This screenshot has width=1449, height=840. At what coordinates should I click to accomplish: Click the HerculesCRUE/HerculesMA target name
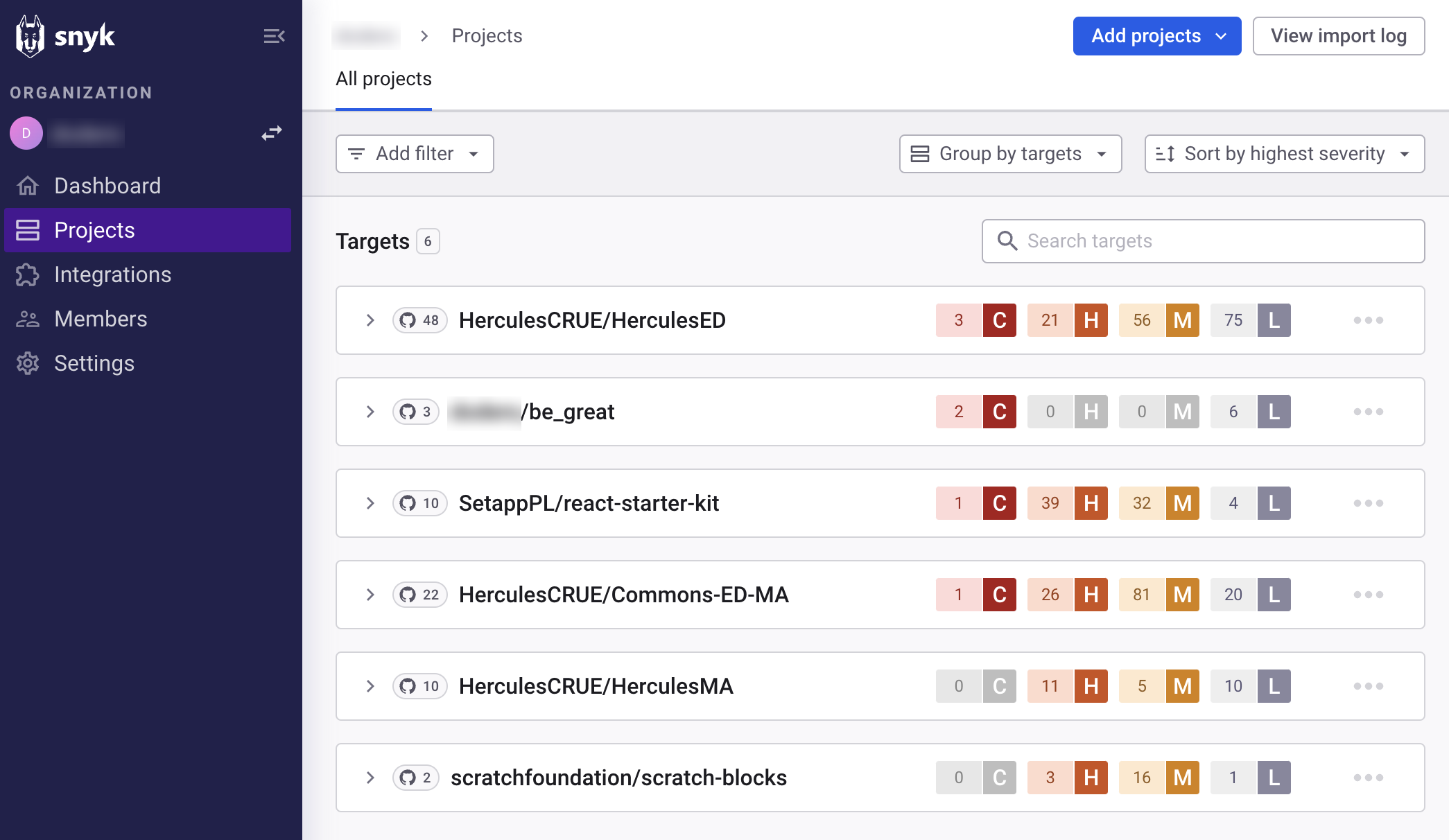(x=596, y=686)
